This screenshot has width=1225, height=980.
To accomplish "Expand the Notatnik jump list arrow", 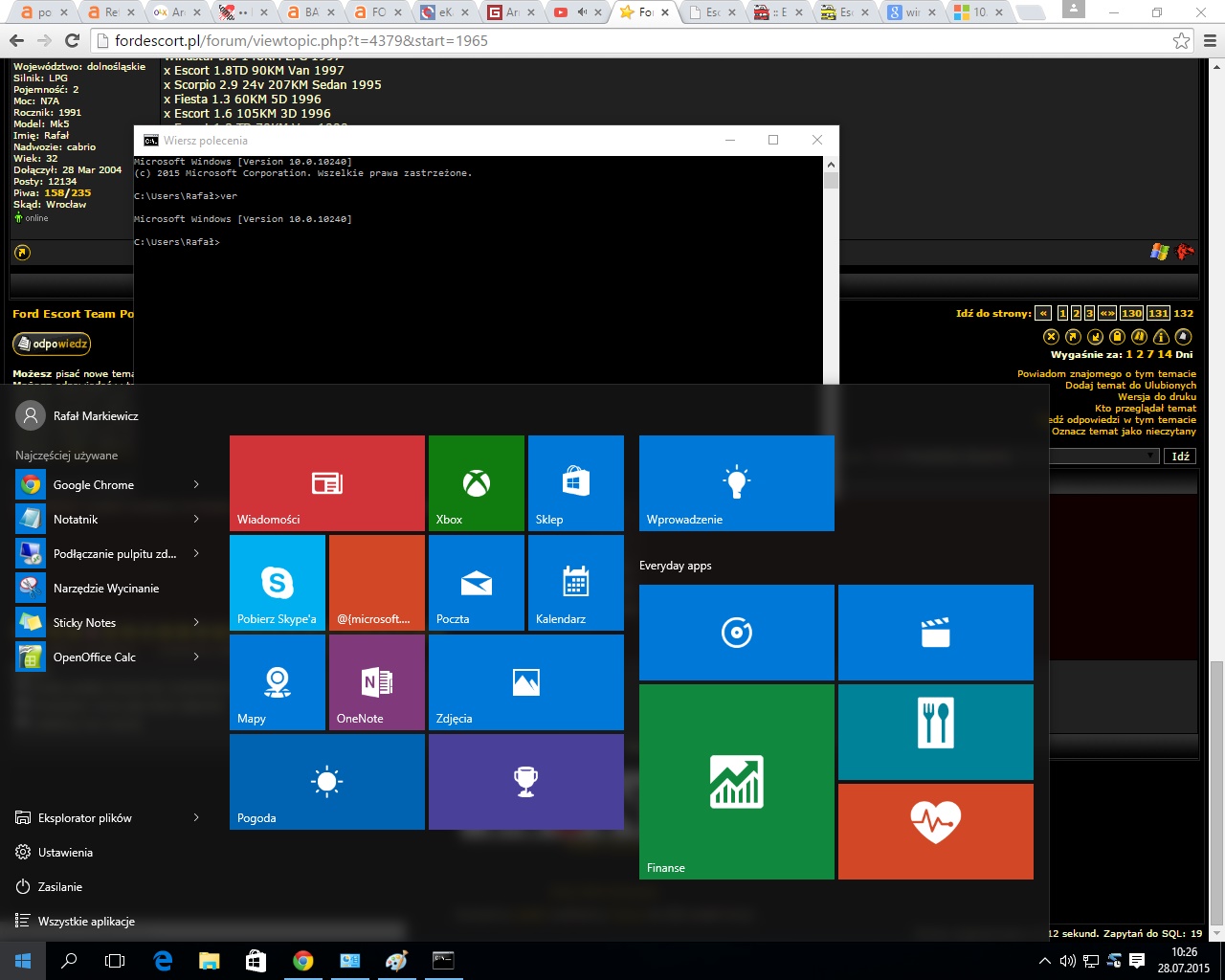I will click(x=196, y=520).
